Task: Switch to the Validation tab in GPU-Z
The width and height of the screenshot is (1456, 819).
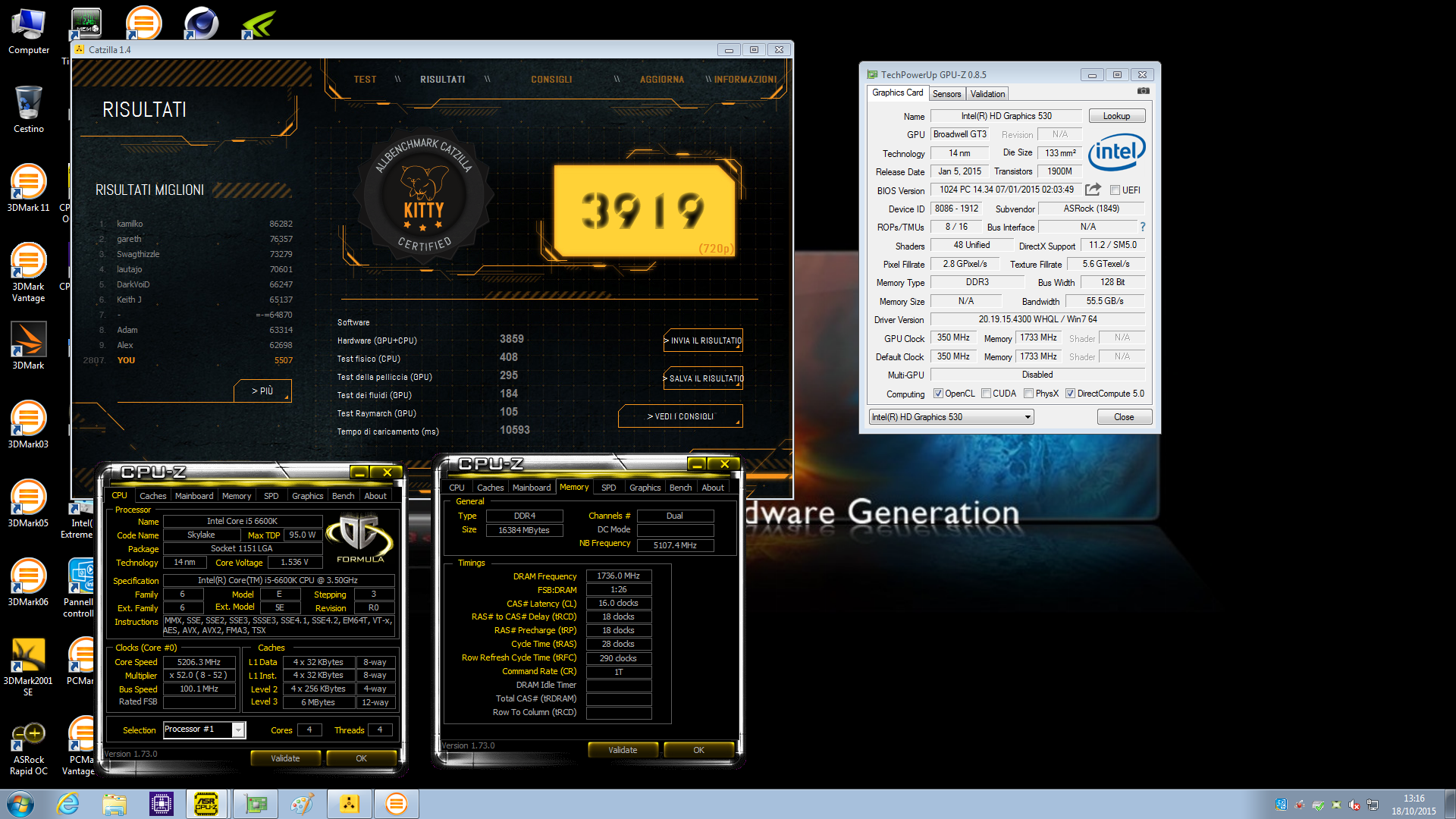Action: 987,94
